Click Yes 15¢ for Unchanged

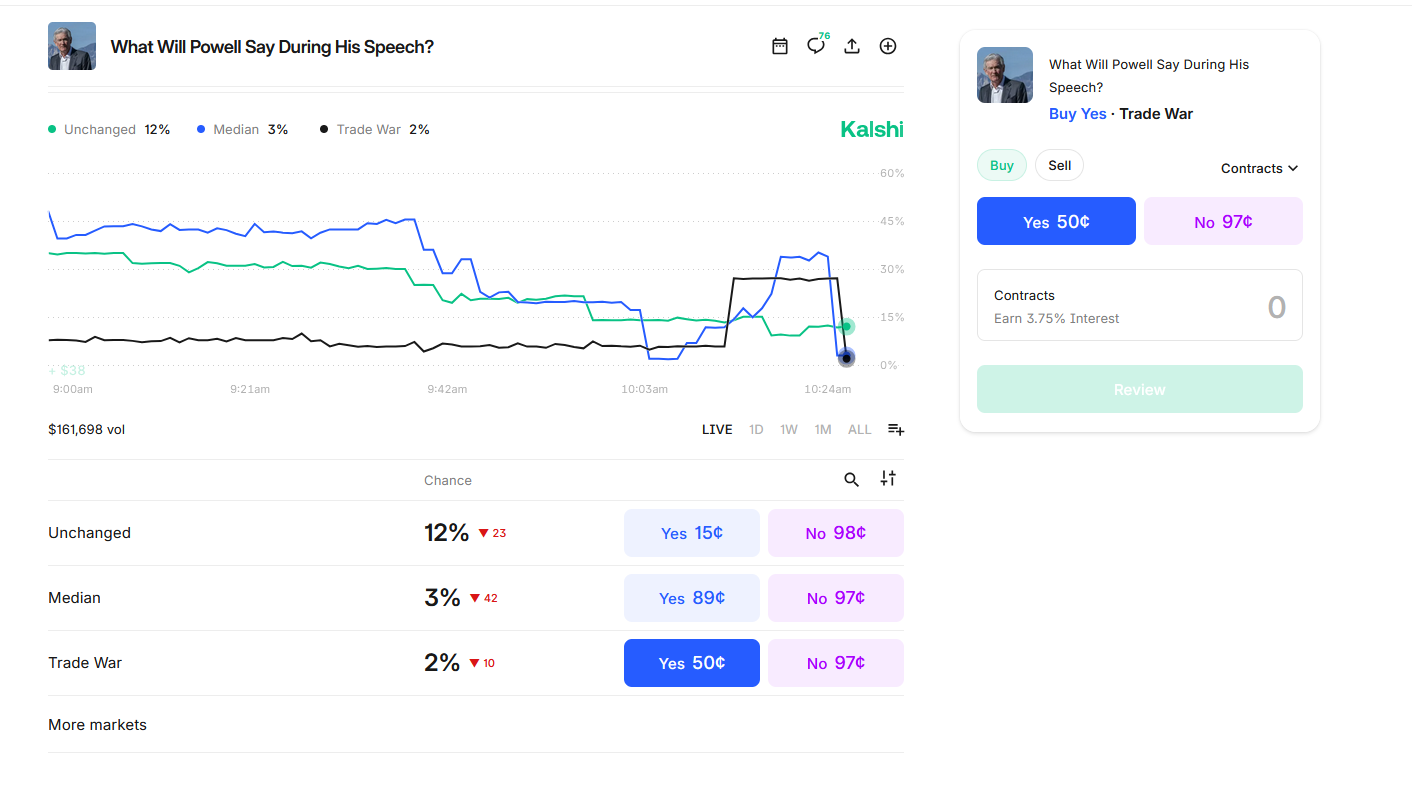click(x=691, y=533)
